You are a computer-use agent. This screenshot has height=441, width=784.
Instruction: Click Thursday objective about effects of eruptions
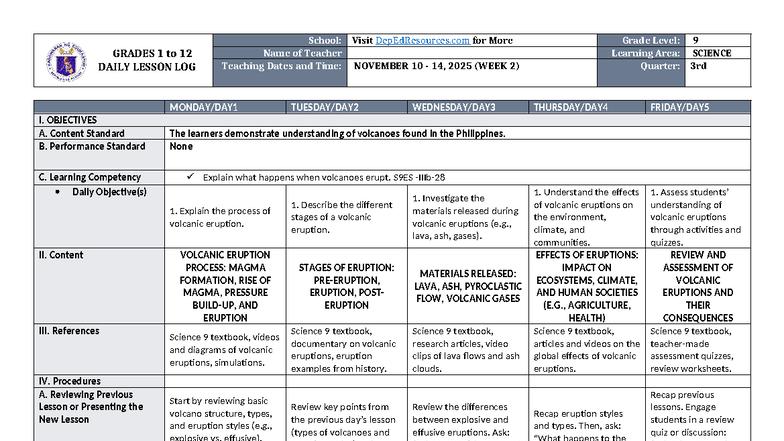(x=586, y=217)
